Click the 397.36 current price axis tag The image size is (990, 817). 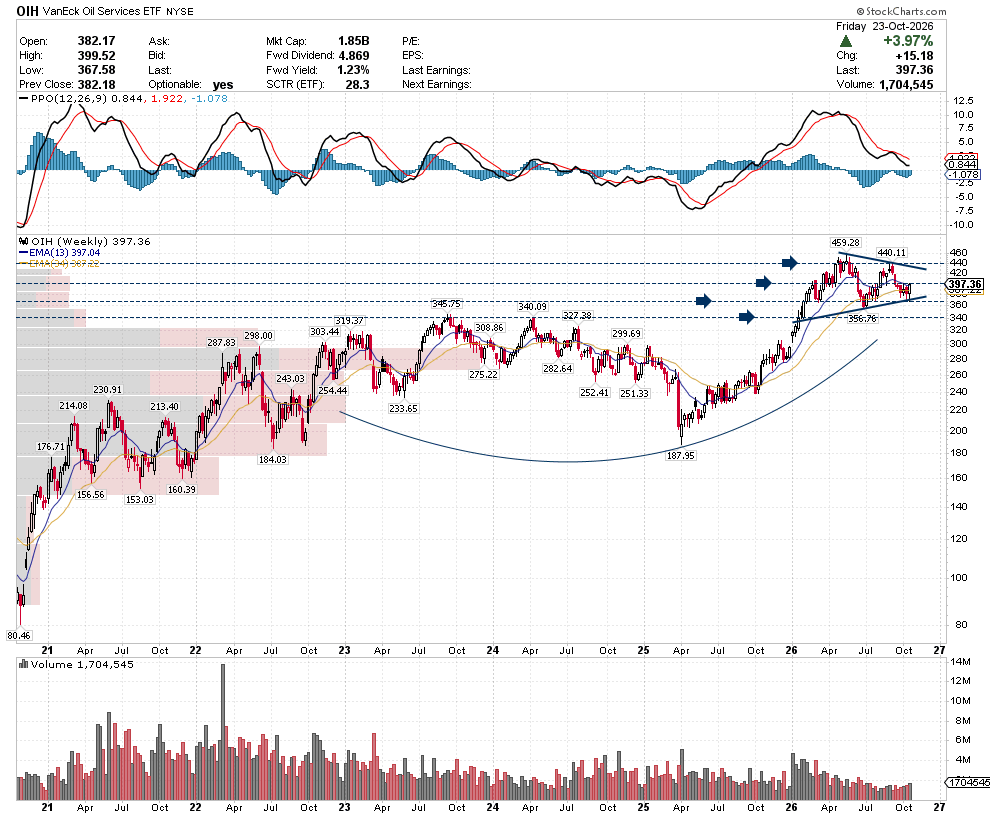[x=965, y=284]
